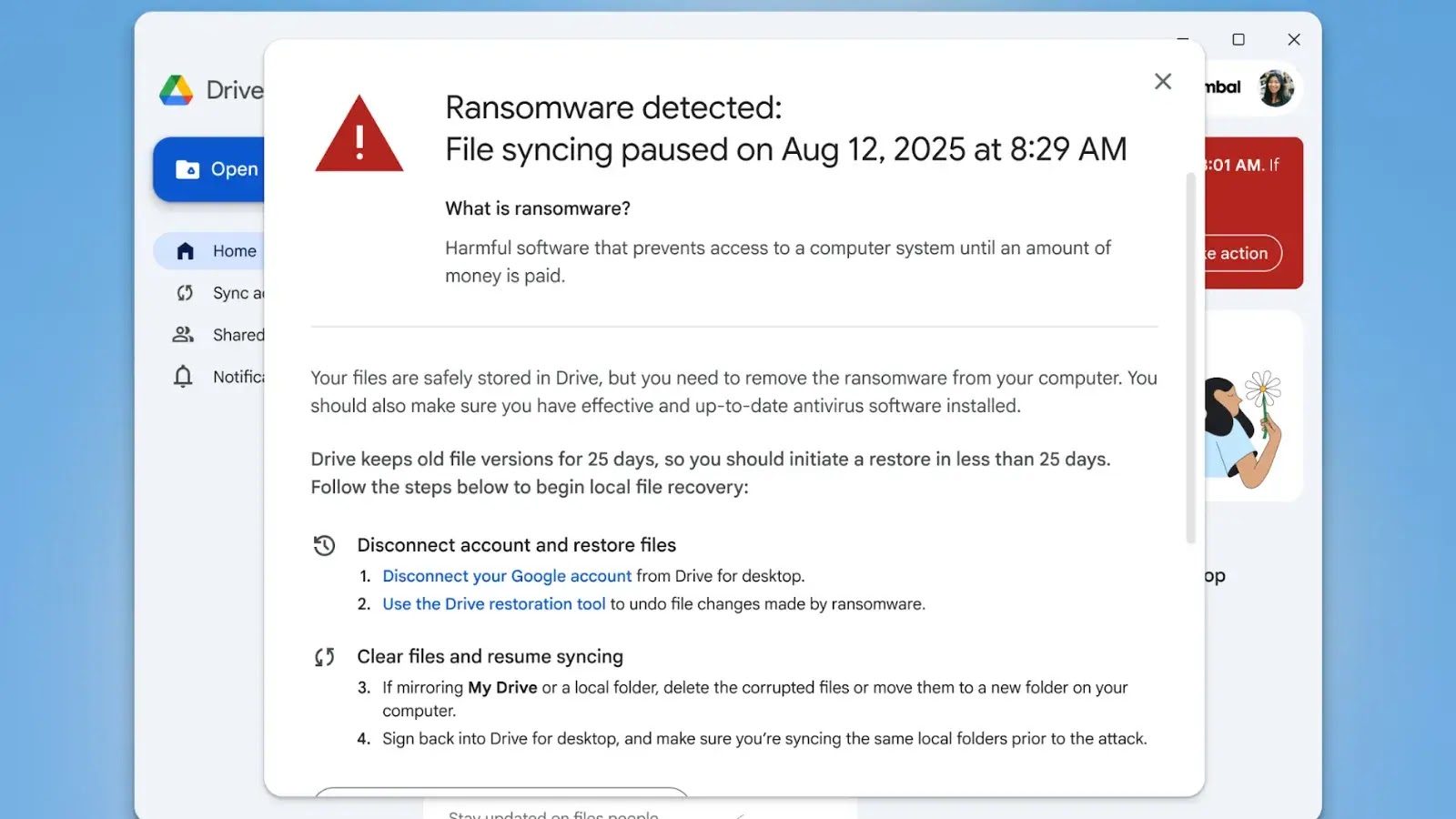Click the Take action button
This screenshot has height=819, width=1456.
pos(1239,254)
